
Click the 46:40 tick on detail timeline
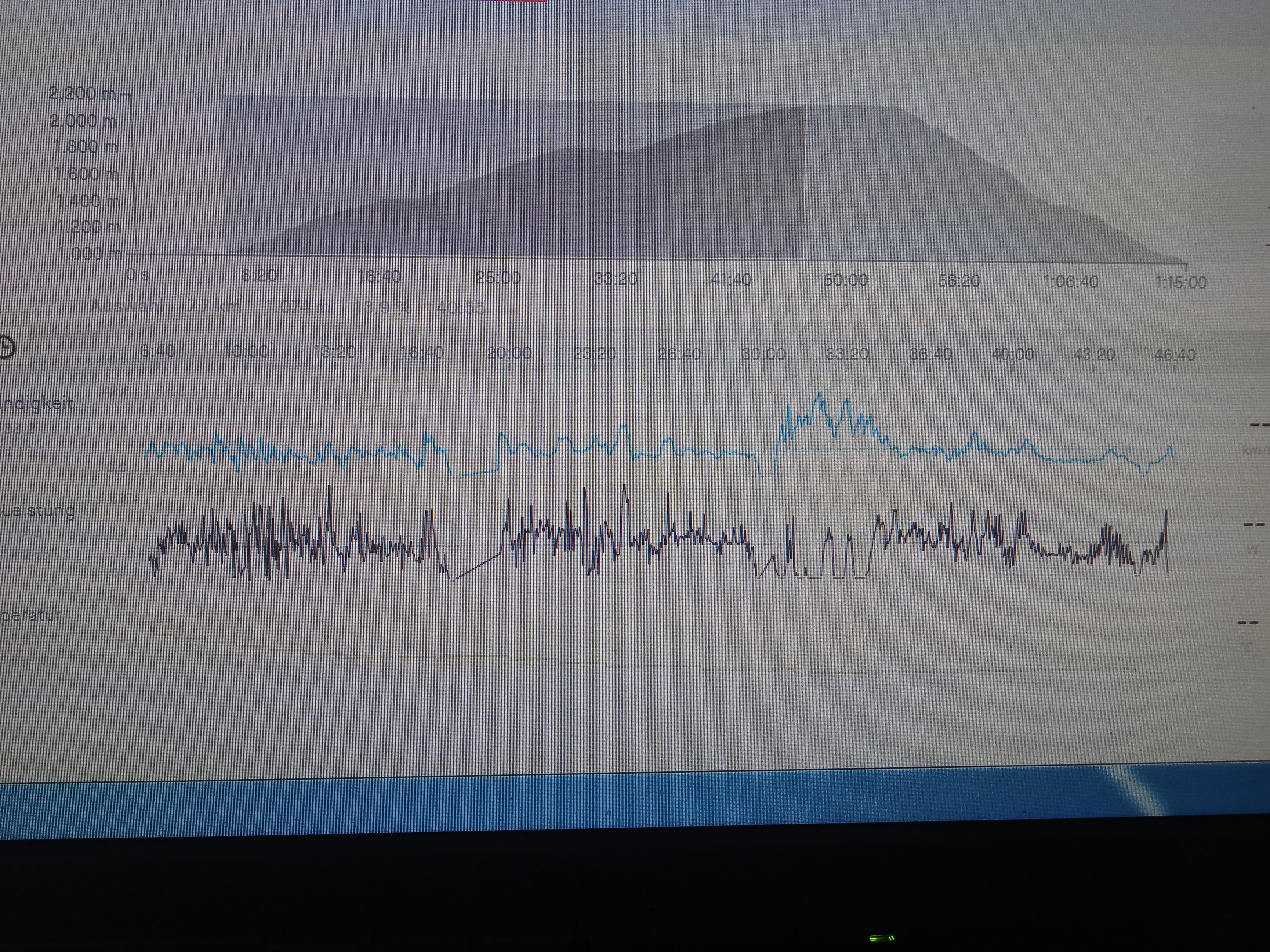[x=1175, y=355]
